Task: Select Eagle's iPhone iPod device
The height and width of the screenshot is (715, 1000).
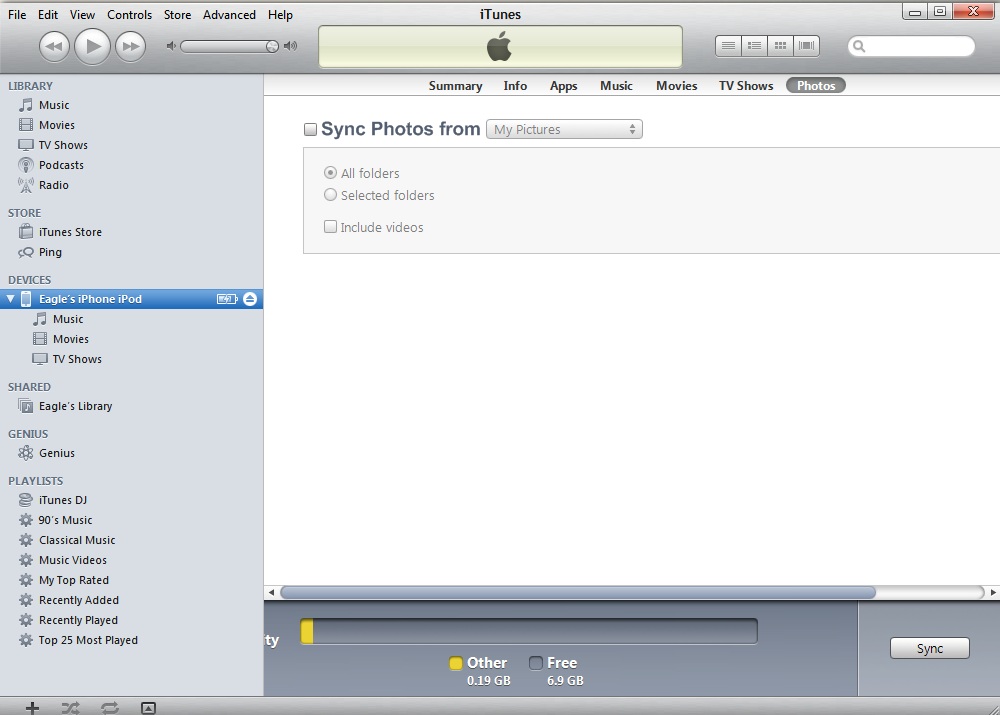Action: (131, 299)
